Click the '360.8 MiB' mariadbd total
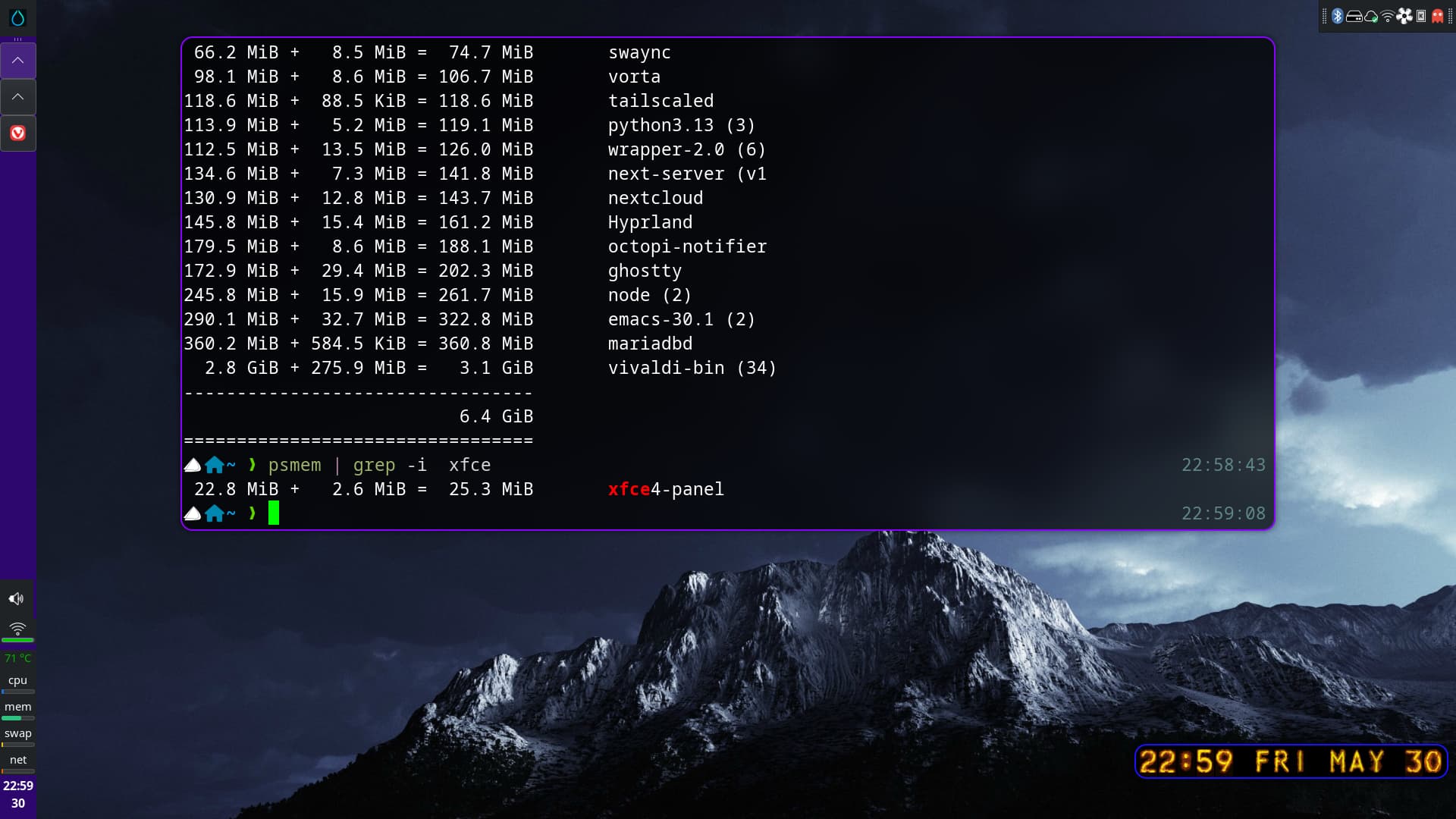Screen dimensions: 1456x819 (x=485, y=344)
